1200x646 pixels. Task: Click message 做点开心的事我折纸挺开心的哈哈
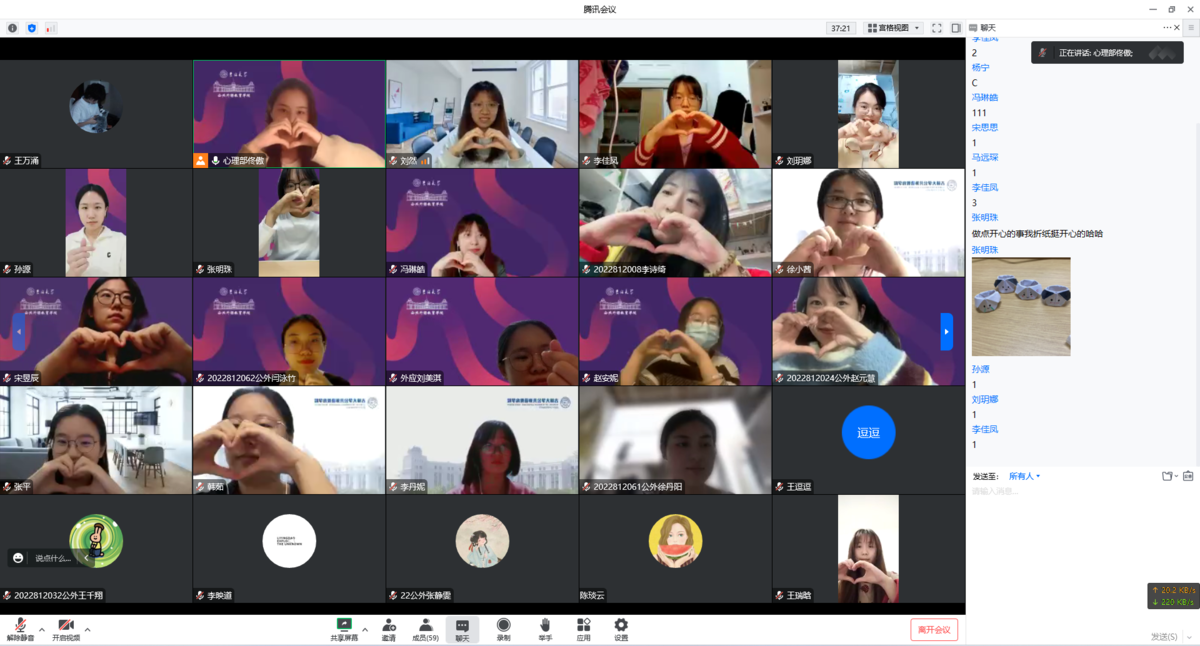click(1037, 234)
